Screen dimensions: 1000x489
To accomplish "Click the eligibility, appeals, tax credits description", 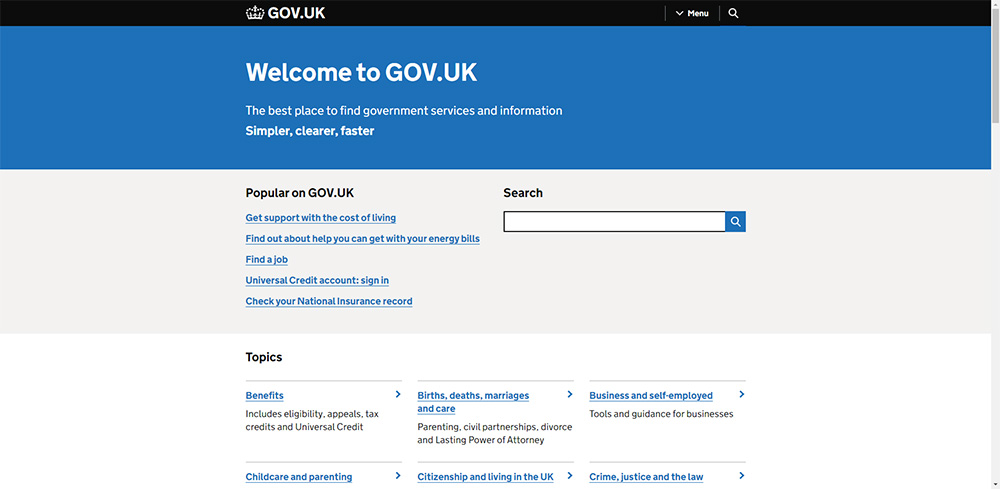I will point(312,420).
